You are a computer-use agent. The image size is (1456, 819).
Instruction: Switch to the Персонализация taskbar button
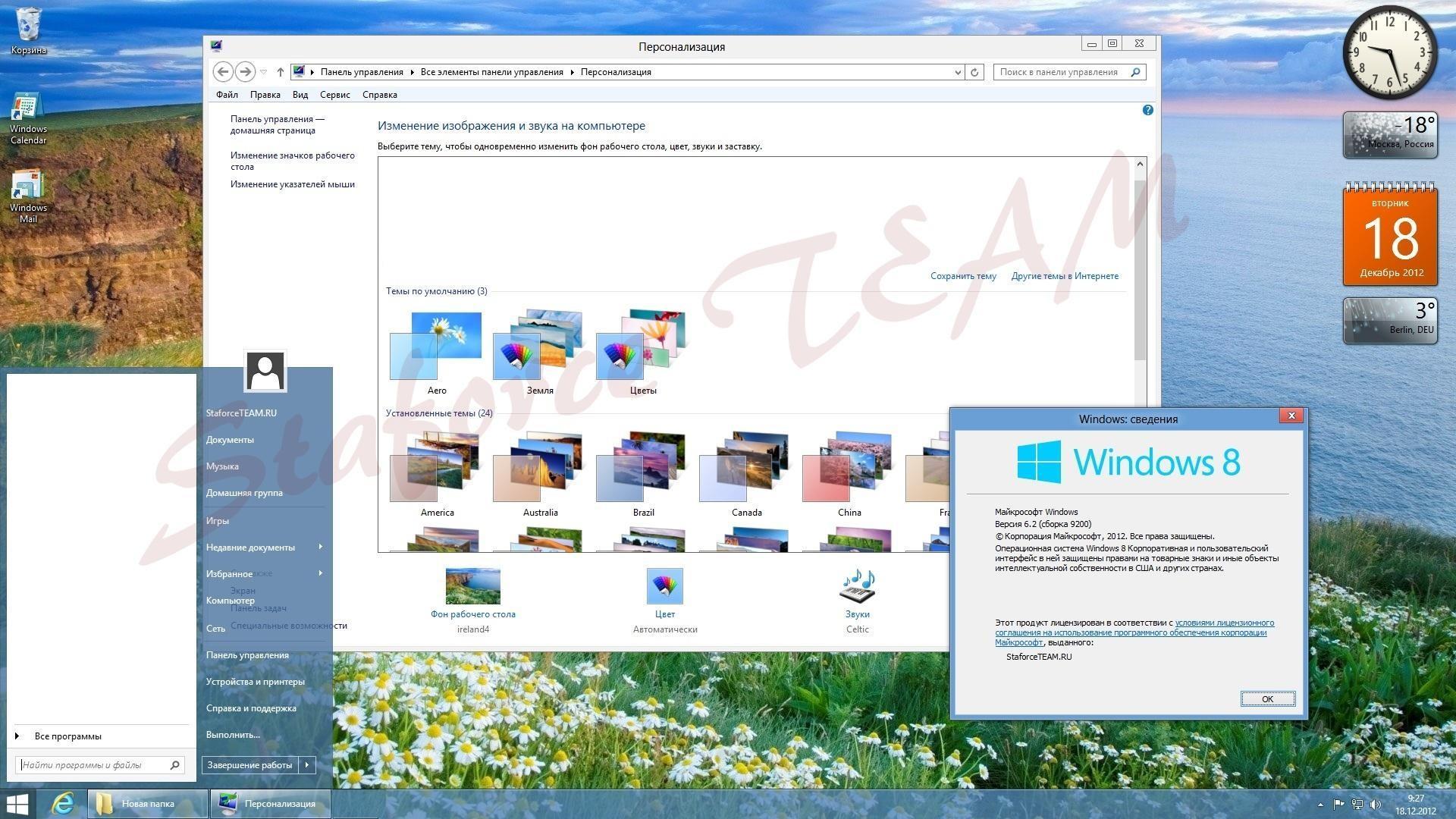coord(270,804)
